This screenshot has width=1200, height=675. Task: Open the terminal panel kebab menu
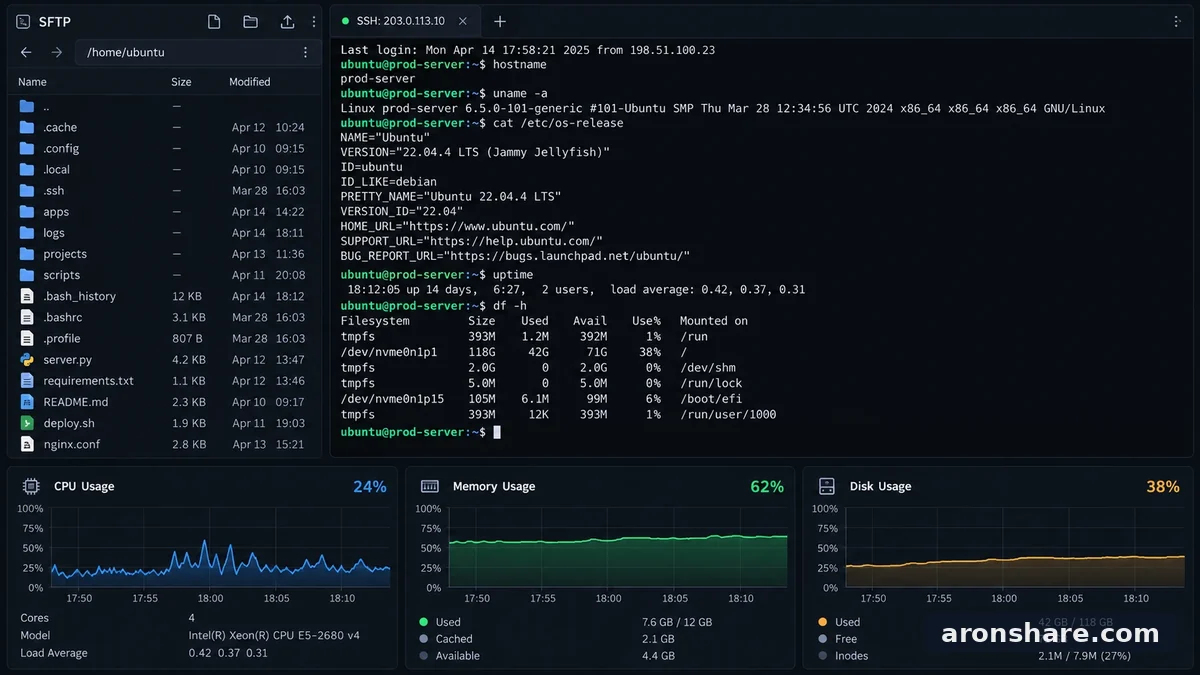pos(1176,21)
